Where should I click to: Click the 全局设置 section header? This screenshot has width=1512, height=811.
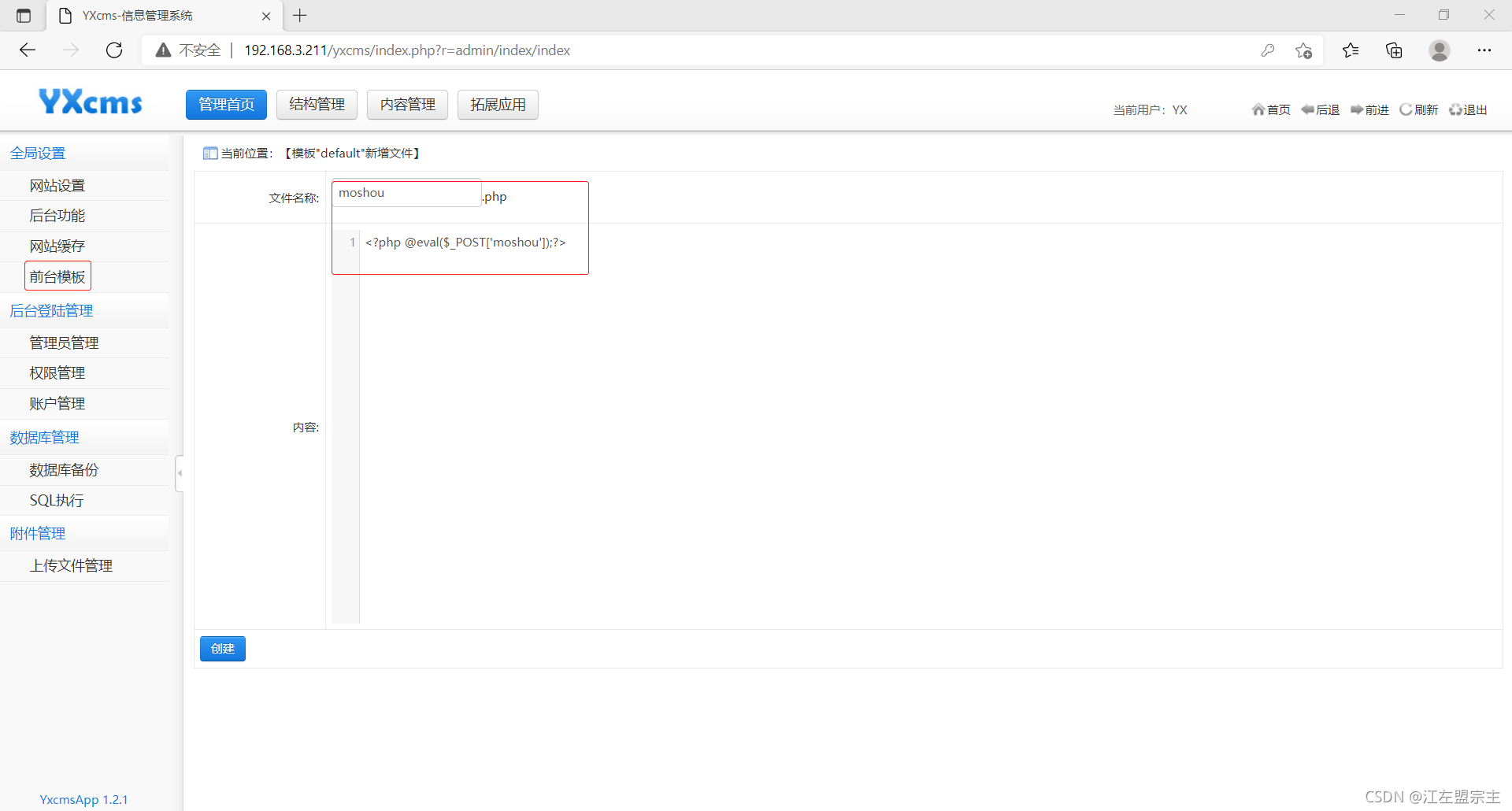click(x=38, y=154)
